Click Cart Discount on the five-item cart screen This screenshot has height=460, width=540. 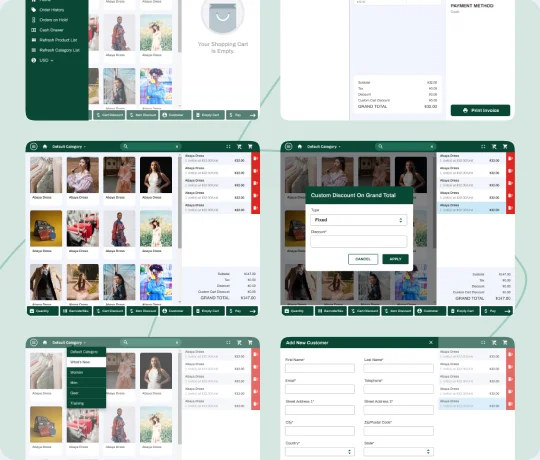click(109, 311)
